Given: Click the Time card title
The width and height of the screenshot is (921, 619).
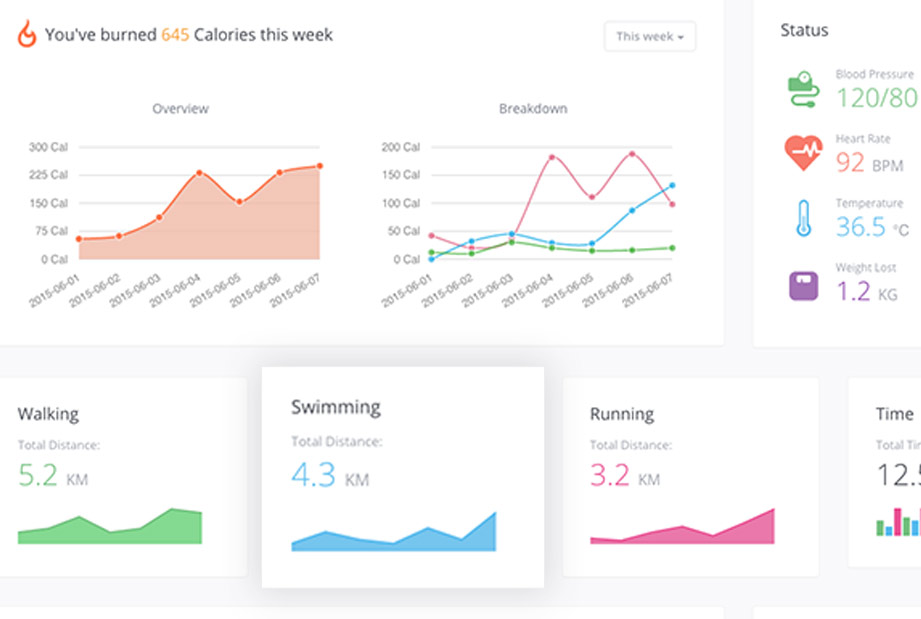Looking at the screenshot, I should 895,414.
